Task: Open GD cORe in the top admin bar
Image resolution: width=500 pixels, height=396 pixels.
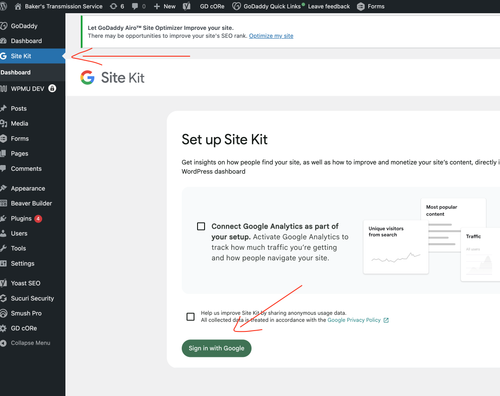Action: (212, 6)
